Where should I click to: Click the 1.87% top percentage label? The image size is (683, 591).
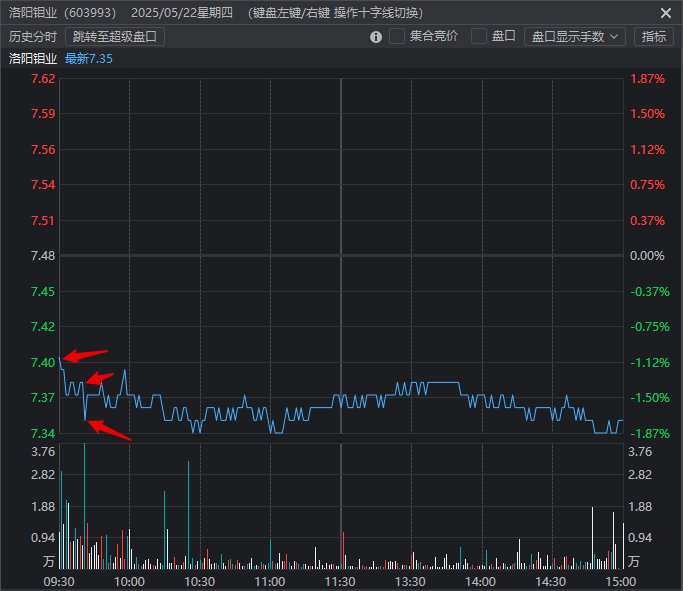tap(647, 79)
